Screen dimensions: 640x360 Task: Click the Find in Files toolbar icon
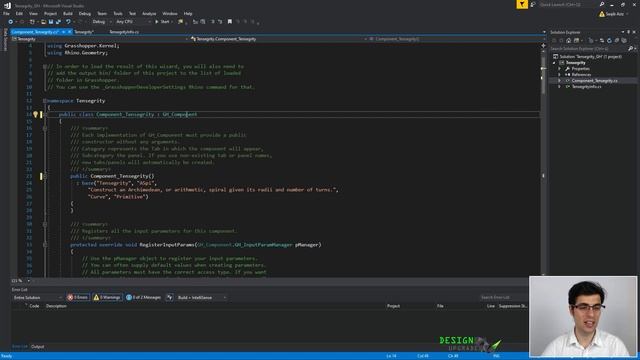click(180, 22)
